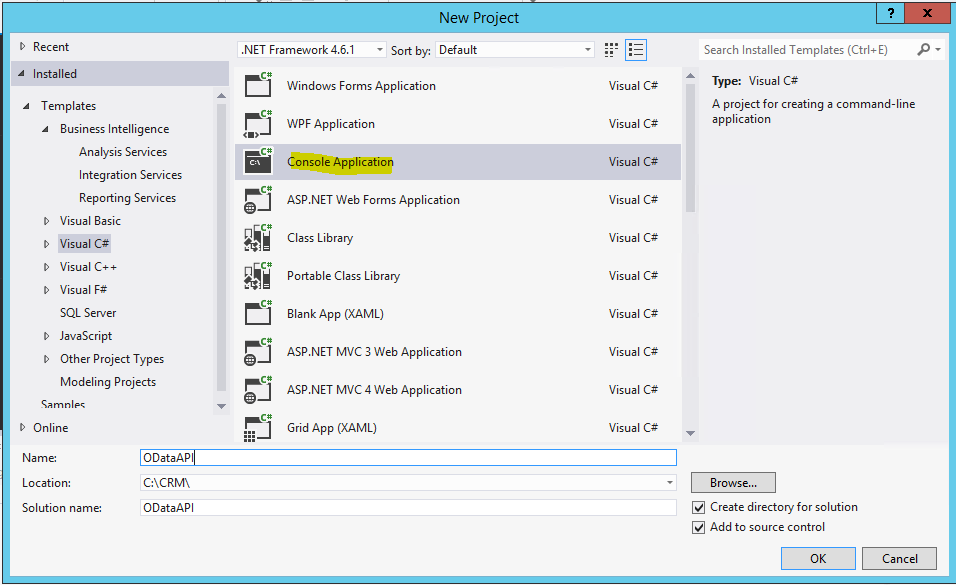Screen dimensions: 956x585
Task: Expand the Visual C++ node
Action: (46, 267)
